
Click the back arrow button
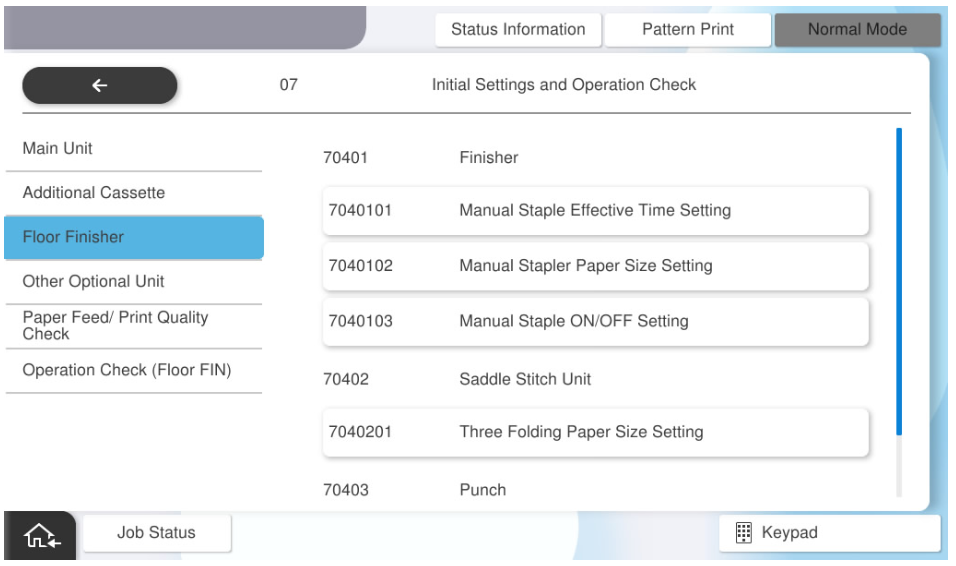pyautogui.click(x=99, y=86)
